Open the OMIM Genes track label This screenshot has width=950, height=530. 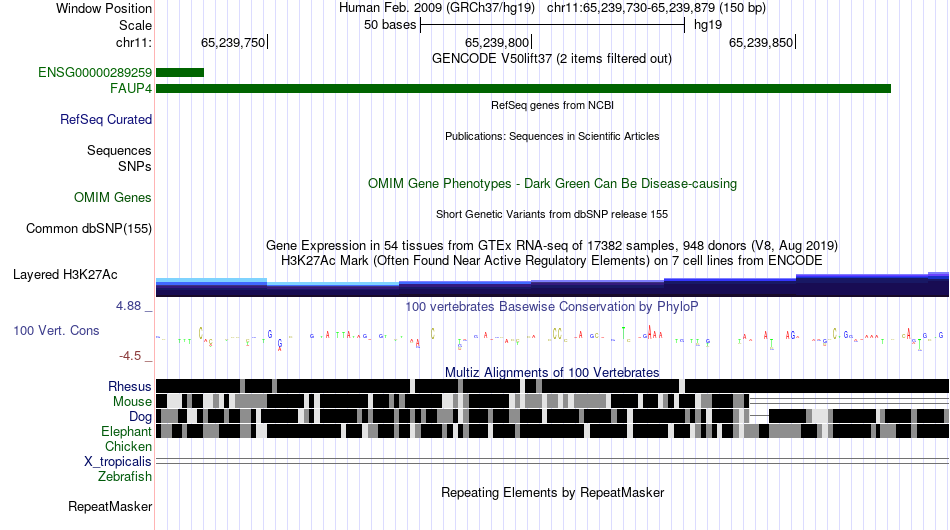[x=113, y=197]
